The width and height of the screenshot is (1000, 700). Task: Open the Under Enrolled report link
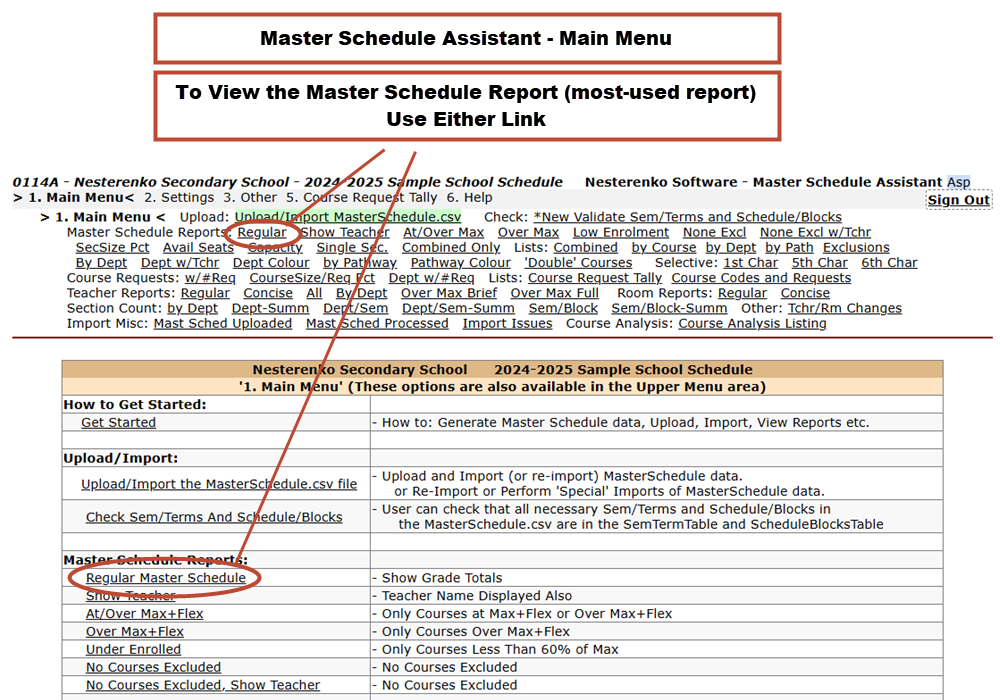(x=133, y=649)
